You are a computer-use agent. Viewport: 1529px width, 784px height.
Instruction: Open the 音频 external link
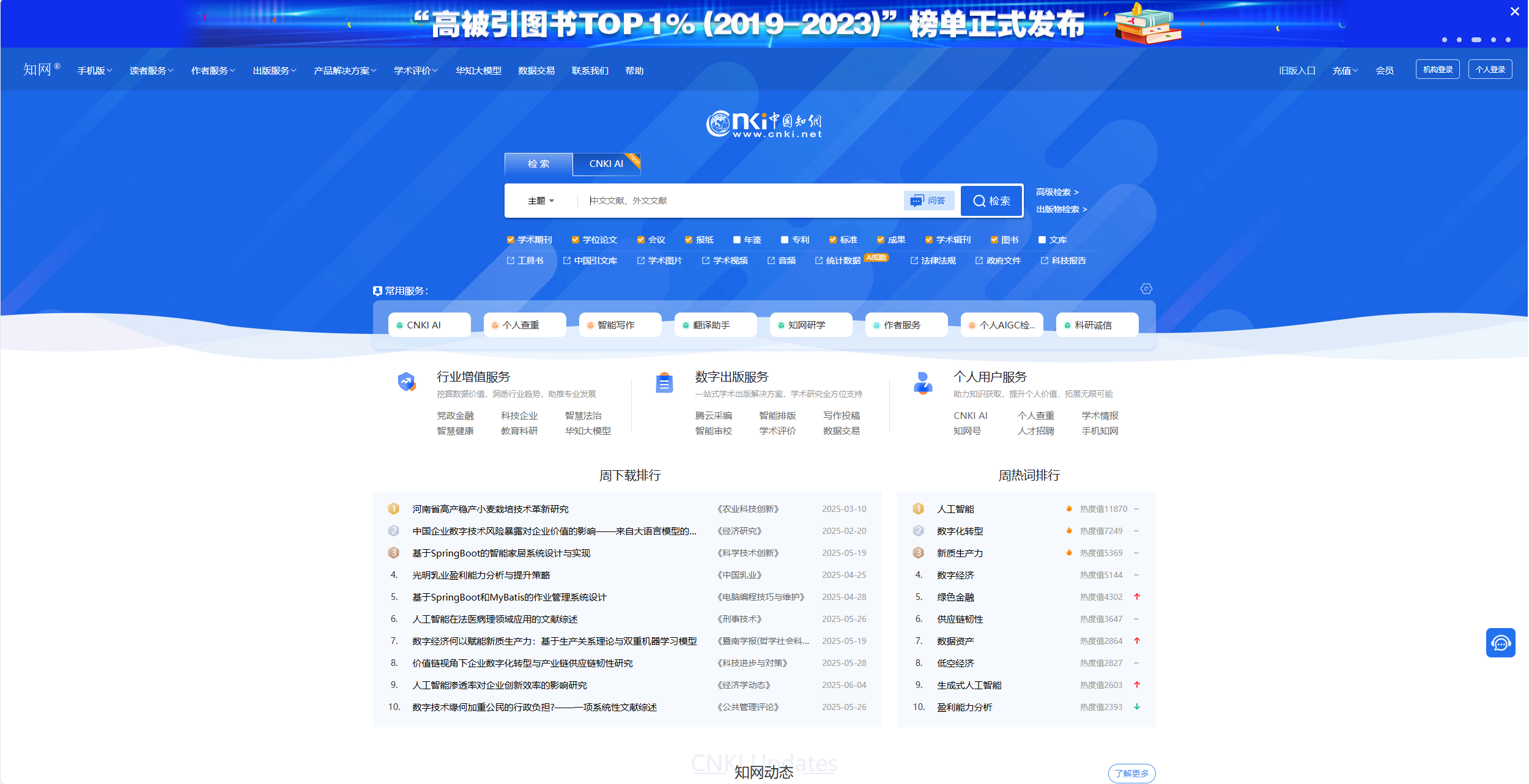(x=782, y=261)
